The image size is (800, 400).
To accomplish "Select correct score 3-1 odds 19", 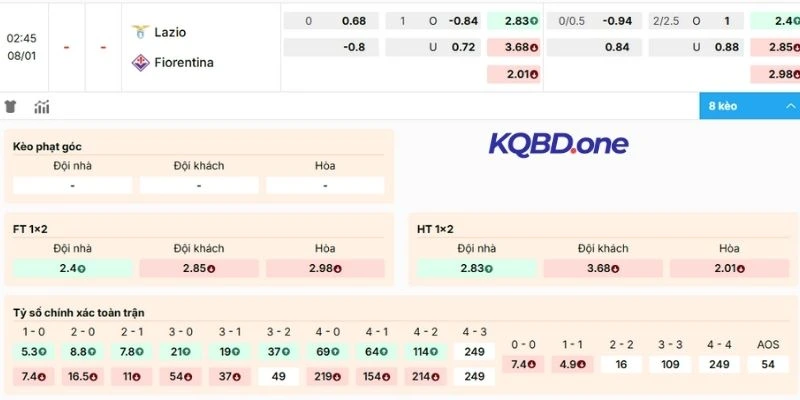I will [x=230, y=352].
